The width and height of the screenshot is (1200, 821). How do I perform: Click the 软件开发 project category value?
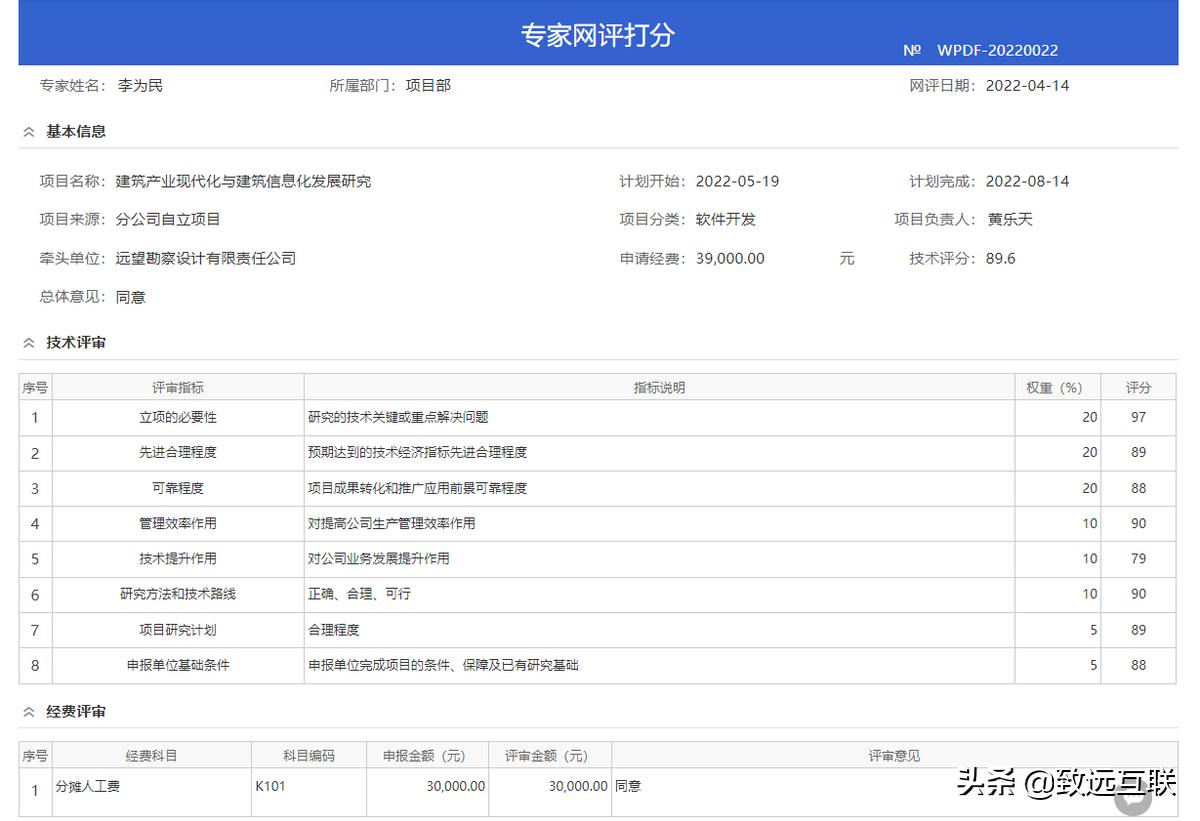point(725,219)
